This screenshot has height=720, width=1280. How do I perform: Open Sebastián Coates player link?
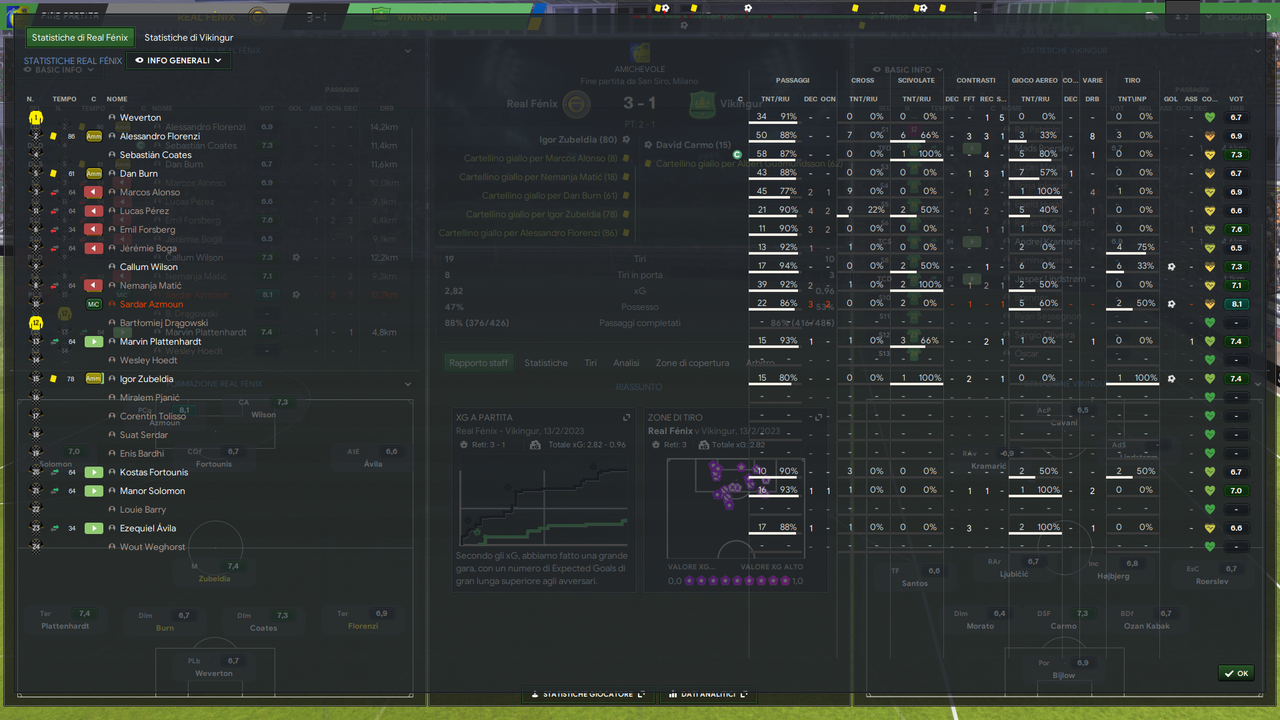tap(155, 155)
